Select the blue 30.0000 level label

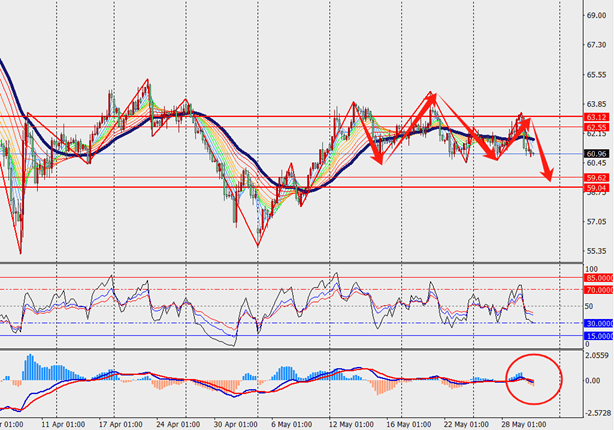tap(599, 323)
